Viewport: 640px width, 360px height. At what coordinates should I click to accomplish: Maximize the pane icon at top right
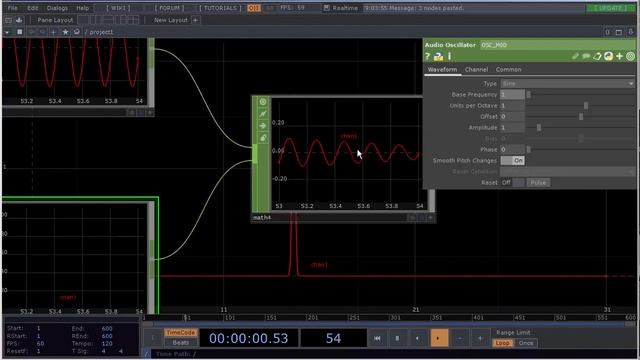click(x=619, y=32)
